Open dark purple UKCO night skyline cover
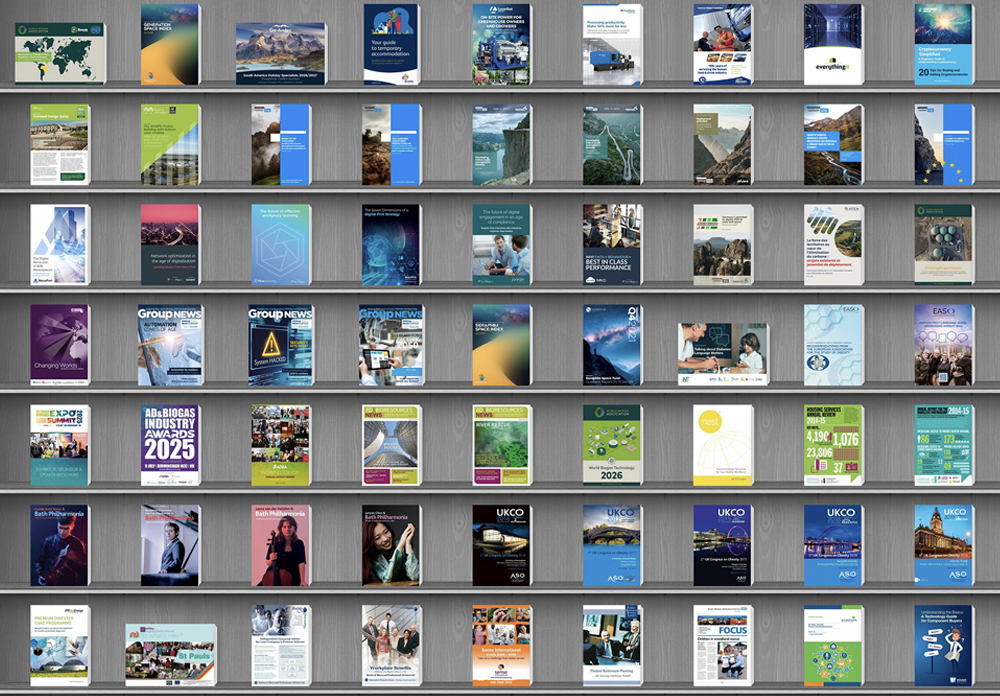The width and height of the screenshot is (1000, 696). pyautogui.click(x=723, y=545)
